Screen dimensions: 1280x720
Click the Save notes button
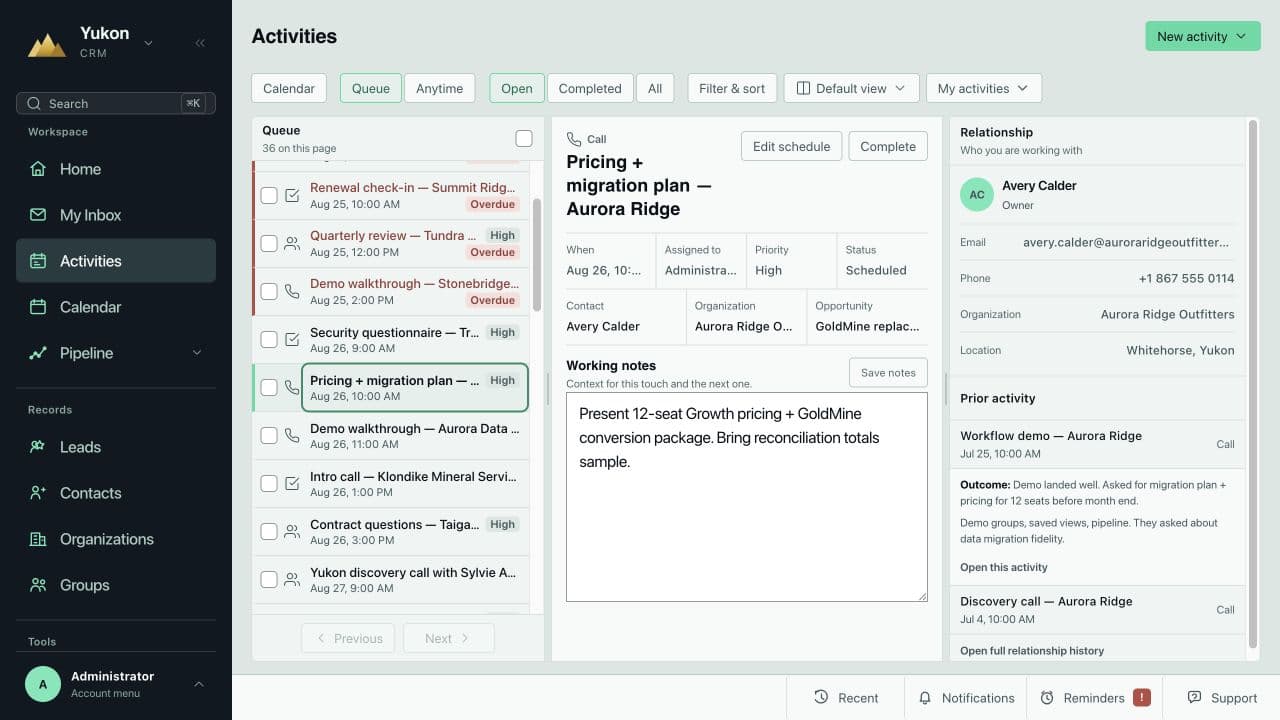coord(888,373)
